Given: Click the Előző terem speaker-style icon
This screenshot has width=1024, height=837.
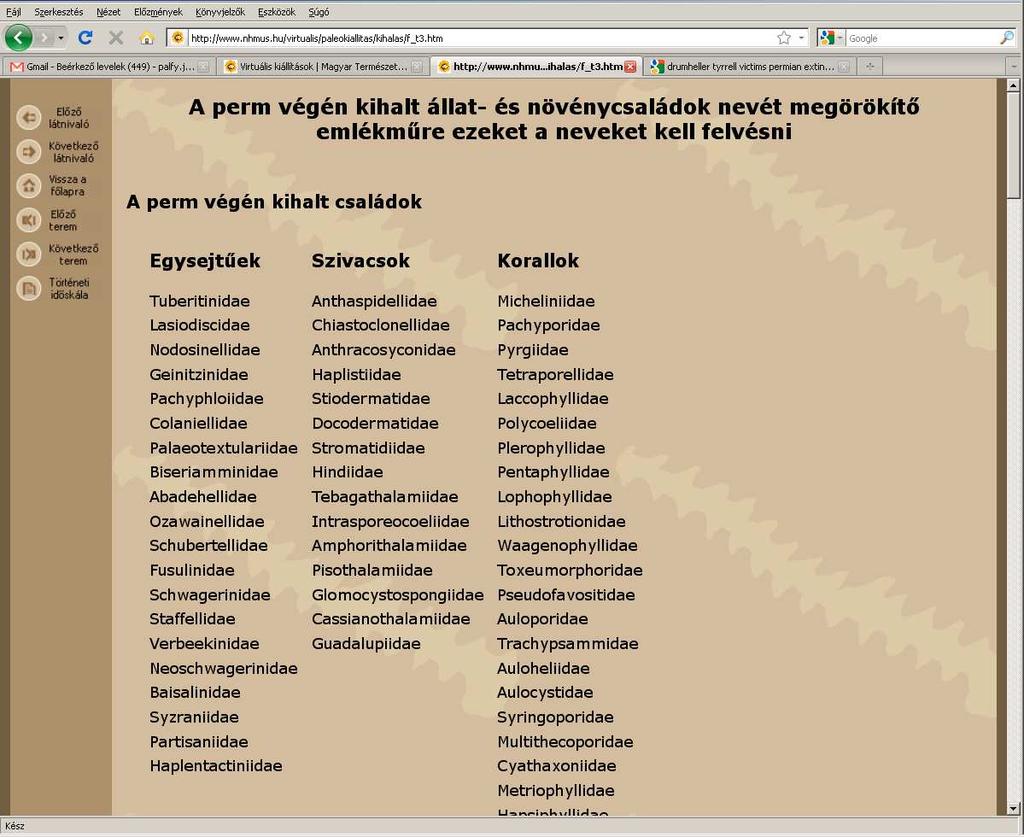Looking at the screenshot, I should 28,220.
